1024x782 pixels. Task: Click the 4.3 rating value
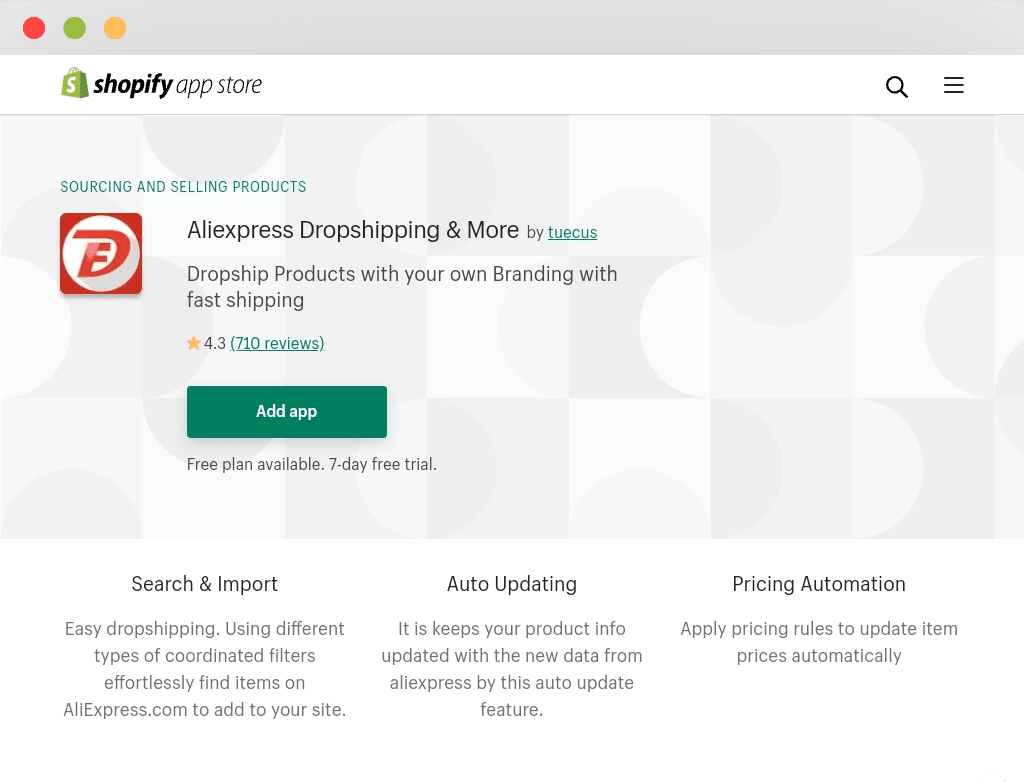pyautogui.click(x=215, y=343)
